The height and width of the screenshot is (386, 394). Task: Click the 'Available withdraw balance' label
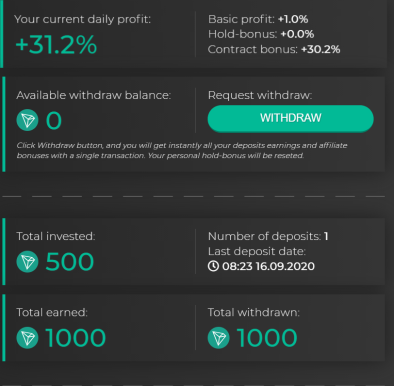point(94,95)
